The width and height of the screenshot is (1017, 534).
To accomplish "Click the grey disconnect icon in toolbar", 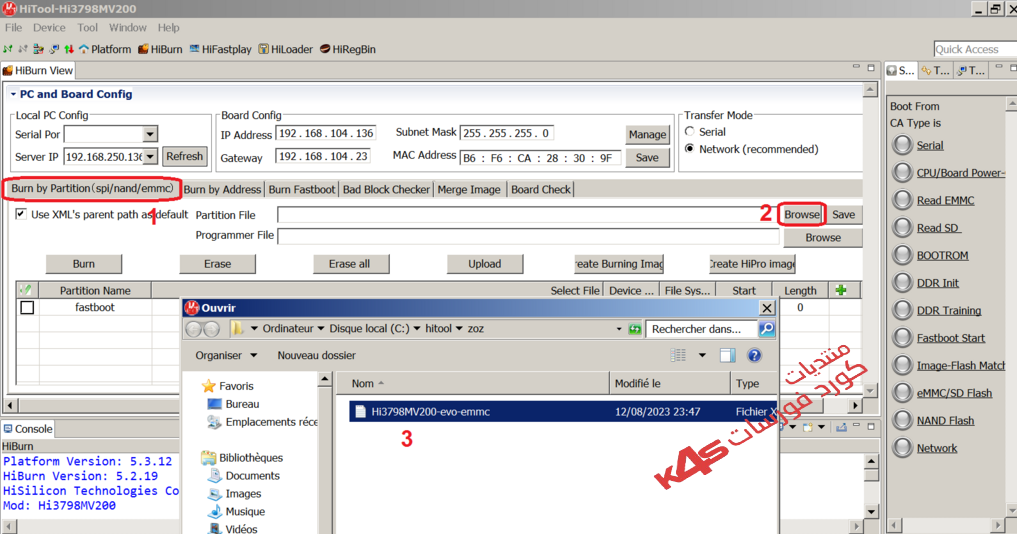I will [23, 49].
